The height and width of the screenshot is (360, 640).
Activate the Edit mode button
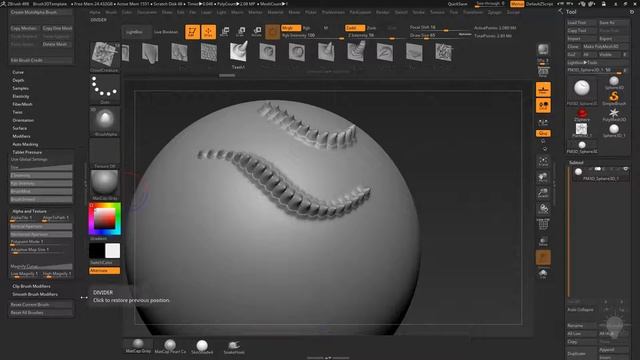192,32
